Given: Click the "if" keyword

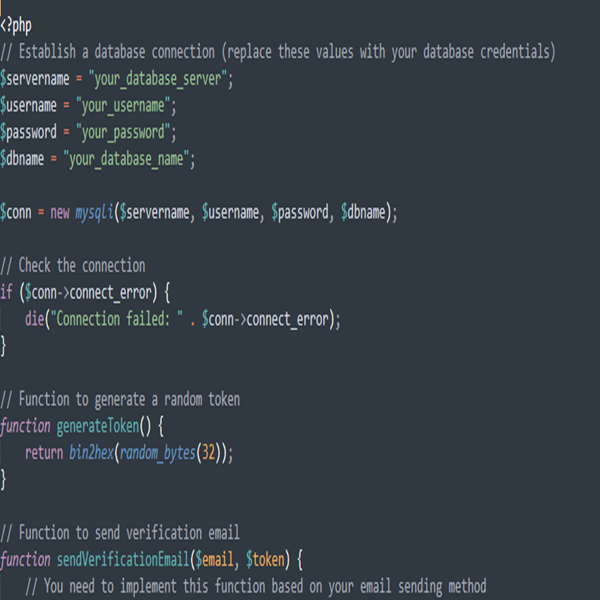Looking at the screenshot, I should [6, 292].
